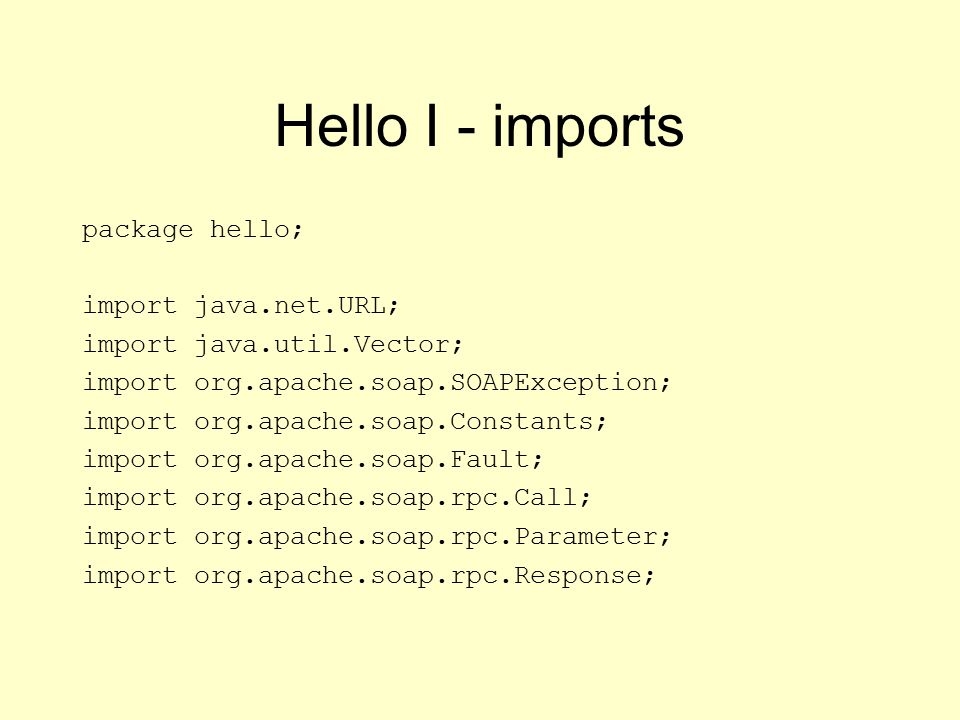Viewport: 960px width, 720px height.
Task: Click the word 'package' in the code
Action: [137, 231]
